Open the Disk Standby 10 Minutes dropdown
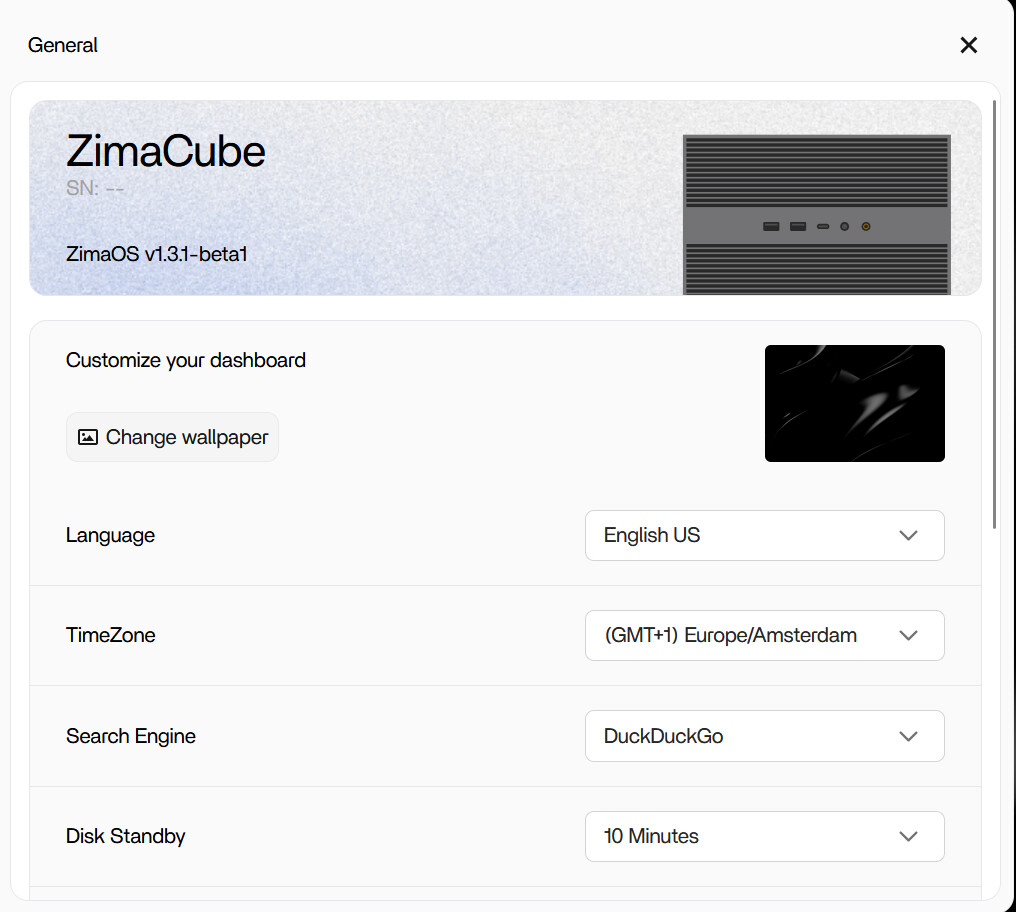1016x912 pixels. coord(764,836)
